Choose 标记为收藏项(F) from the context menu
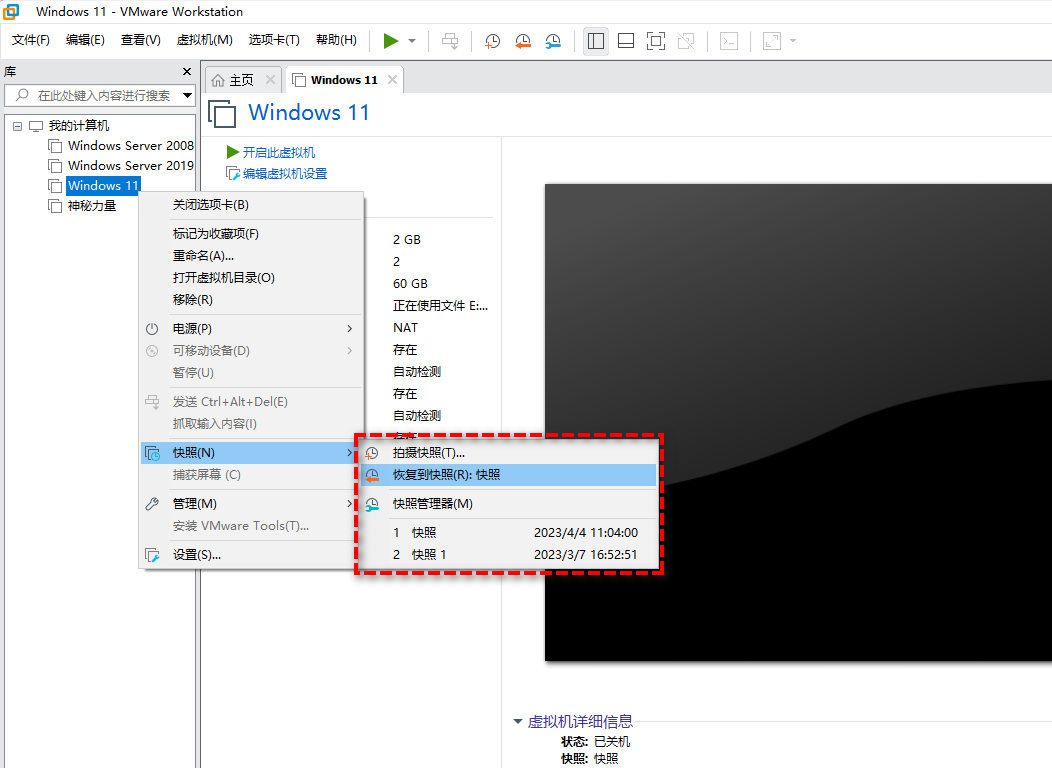 (x=251, y=233)
